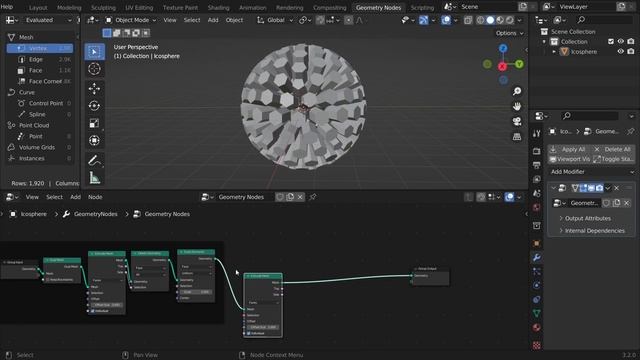Click the X axis on navigation gizmo
This screenshot has height=360, width=640.
tap(502, 66)
